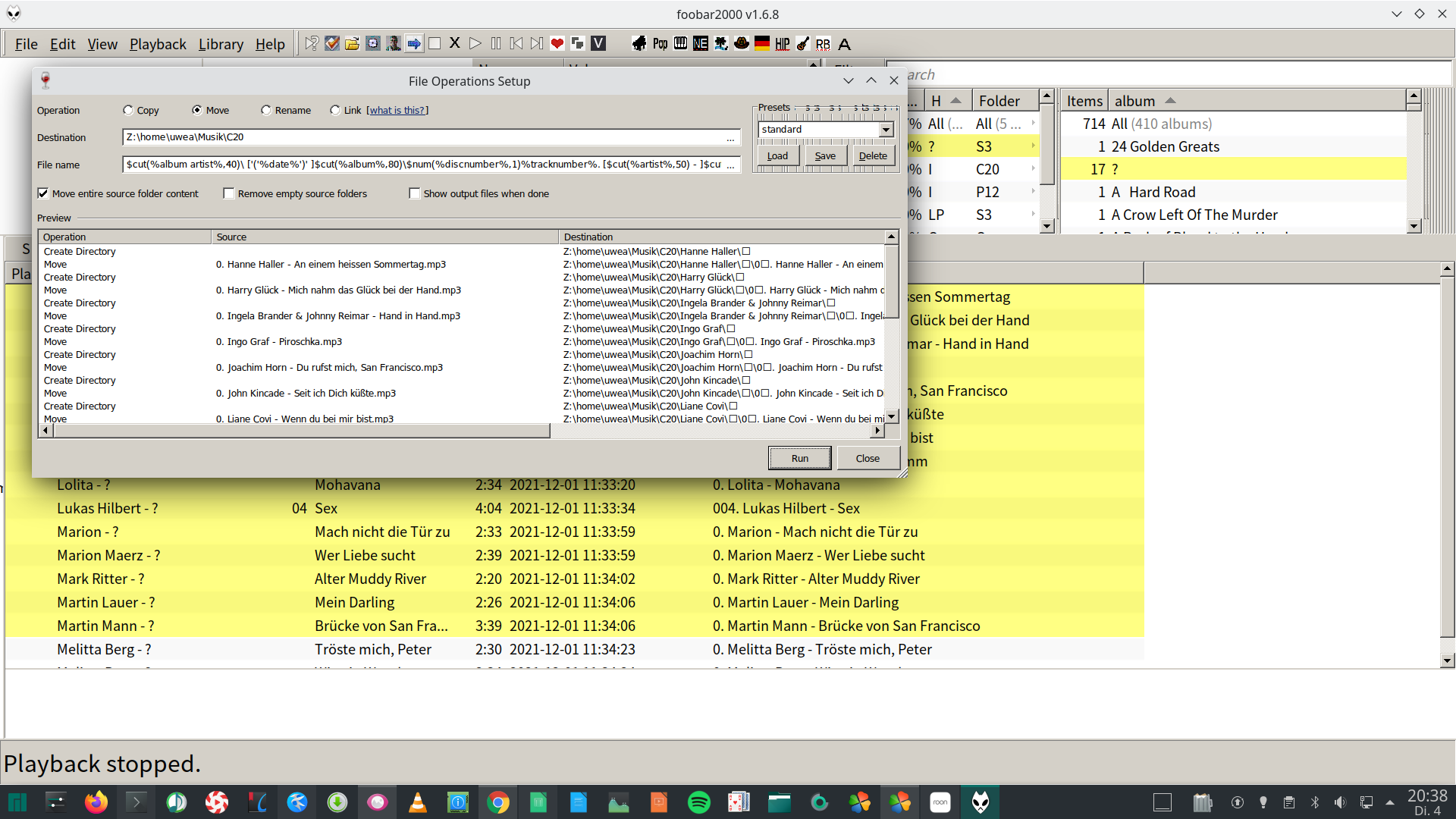Click the grand piano genre icon

[639, 43]
